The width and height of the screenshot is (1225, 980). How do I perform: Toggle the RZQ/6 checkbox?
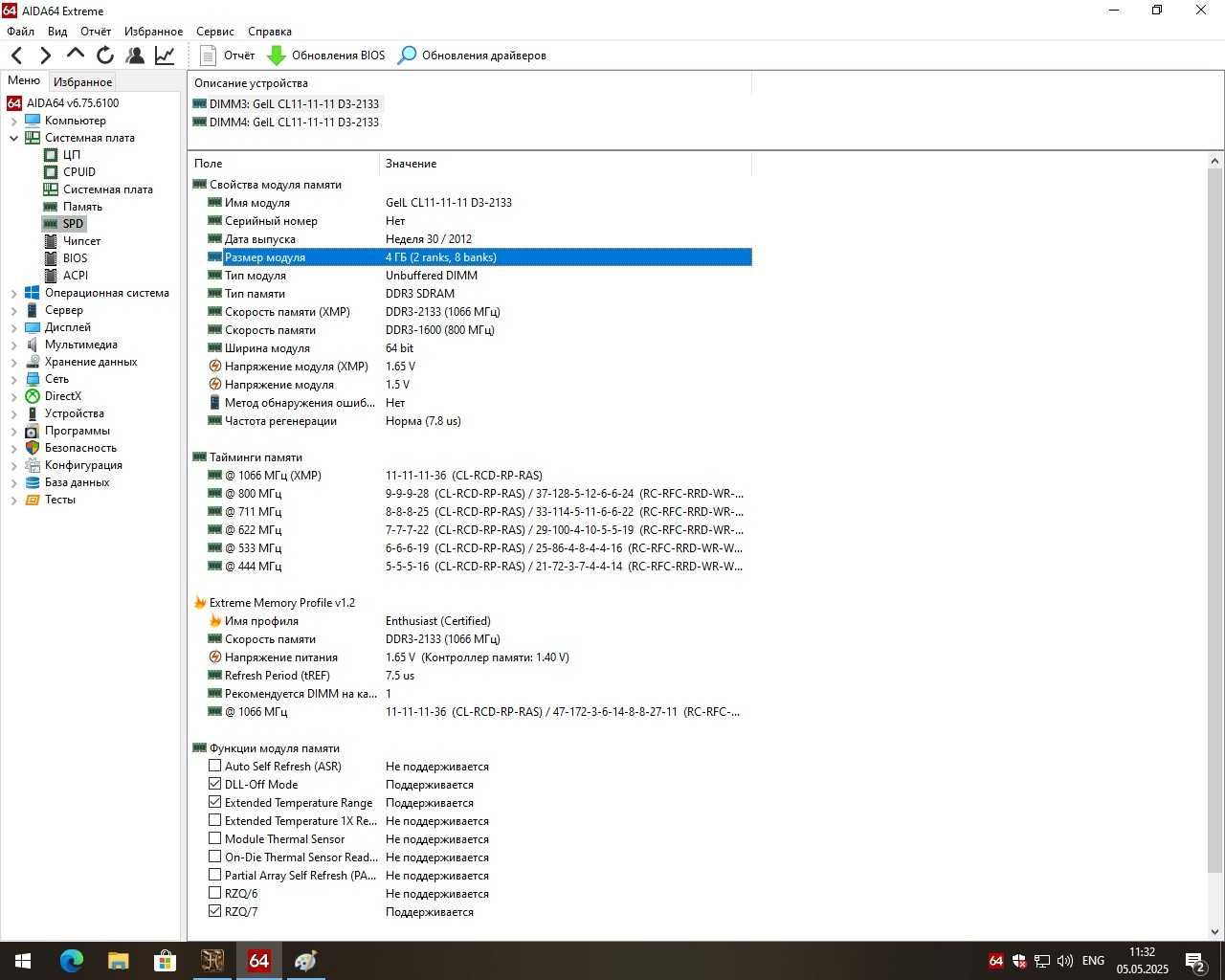[214, 893]
